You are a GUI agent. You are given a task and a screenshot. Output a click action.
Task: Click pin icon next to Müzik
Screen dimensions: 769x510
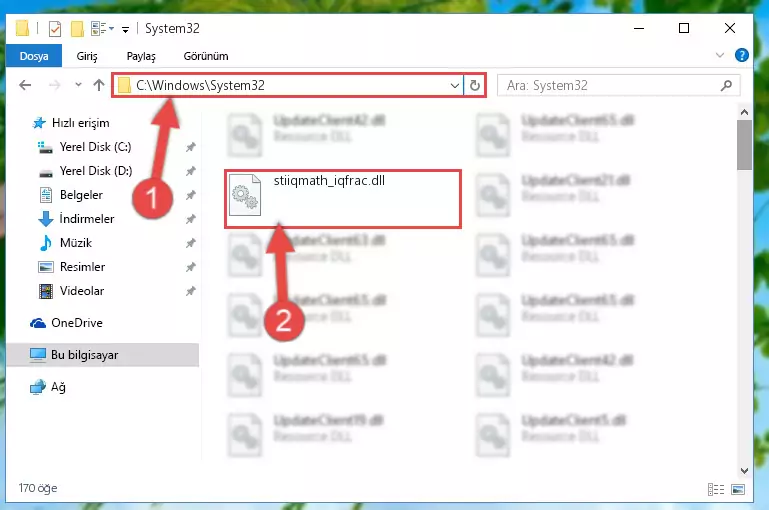pyautogui.click(x=190, y=243)
